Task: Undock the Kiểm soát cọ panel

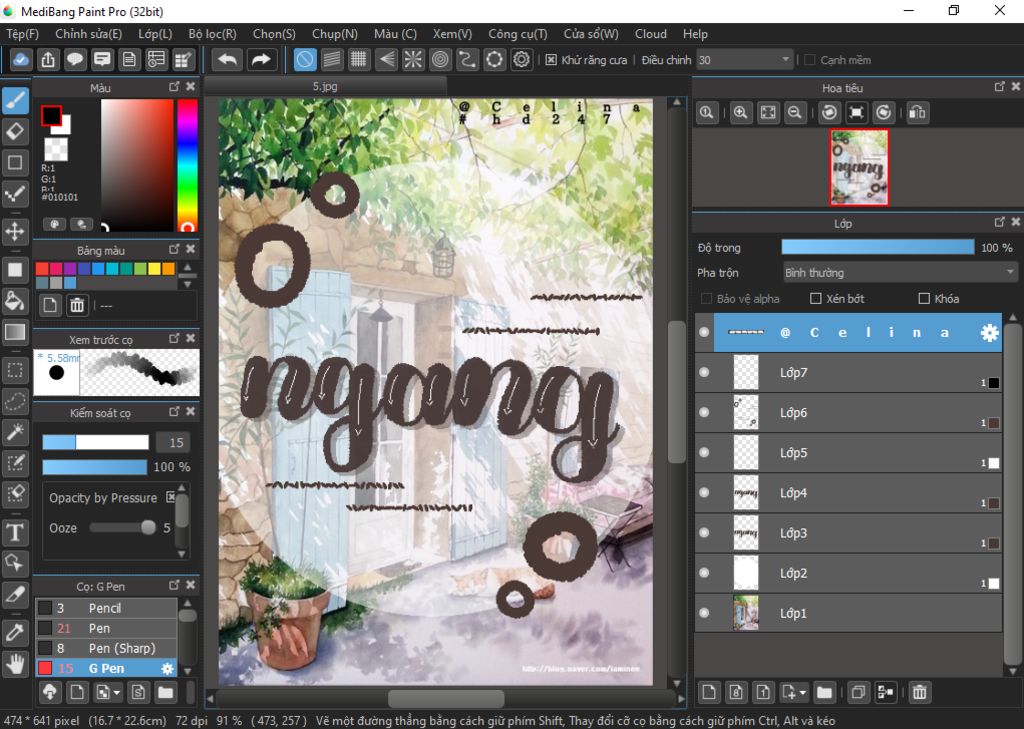Action: click(174, 412)
